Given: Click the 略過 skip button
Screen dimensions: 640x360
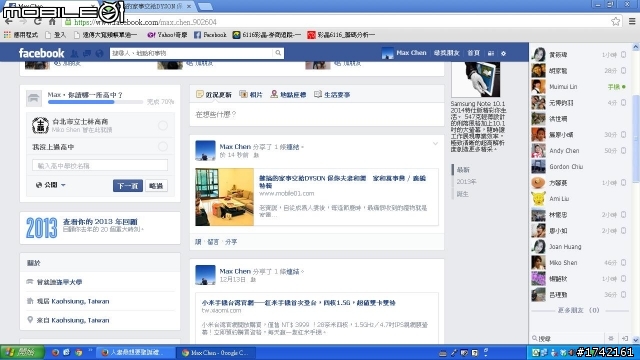Looking at the screenshot, I should [x=156, y=186].
